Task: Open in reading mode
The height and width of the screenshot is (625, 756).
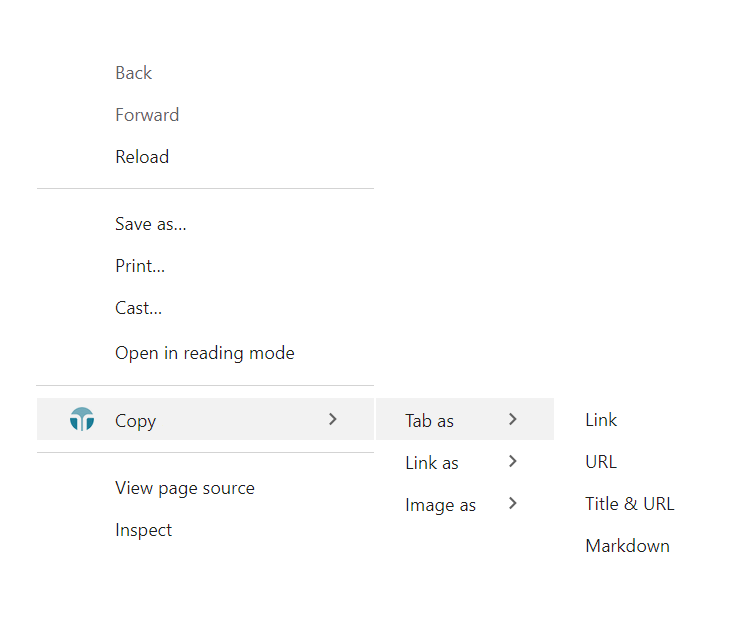Action: pyautogui.click(x=204, y=353)
